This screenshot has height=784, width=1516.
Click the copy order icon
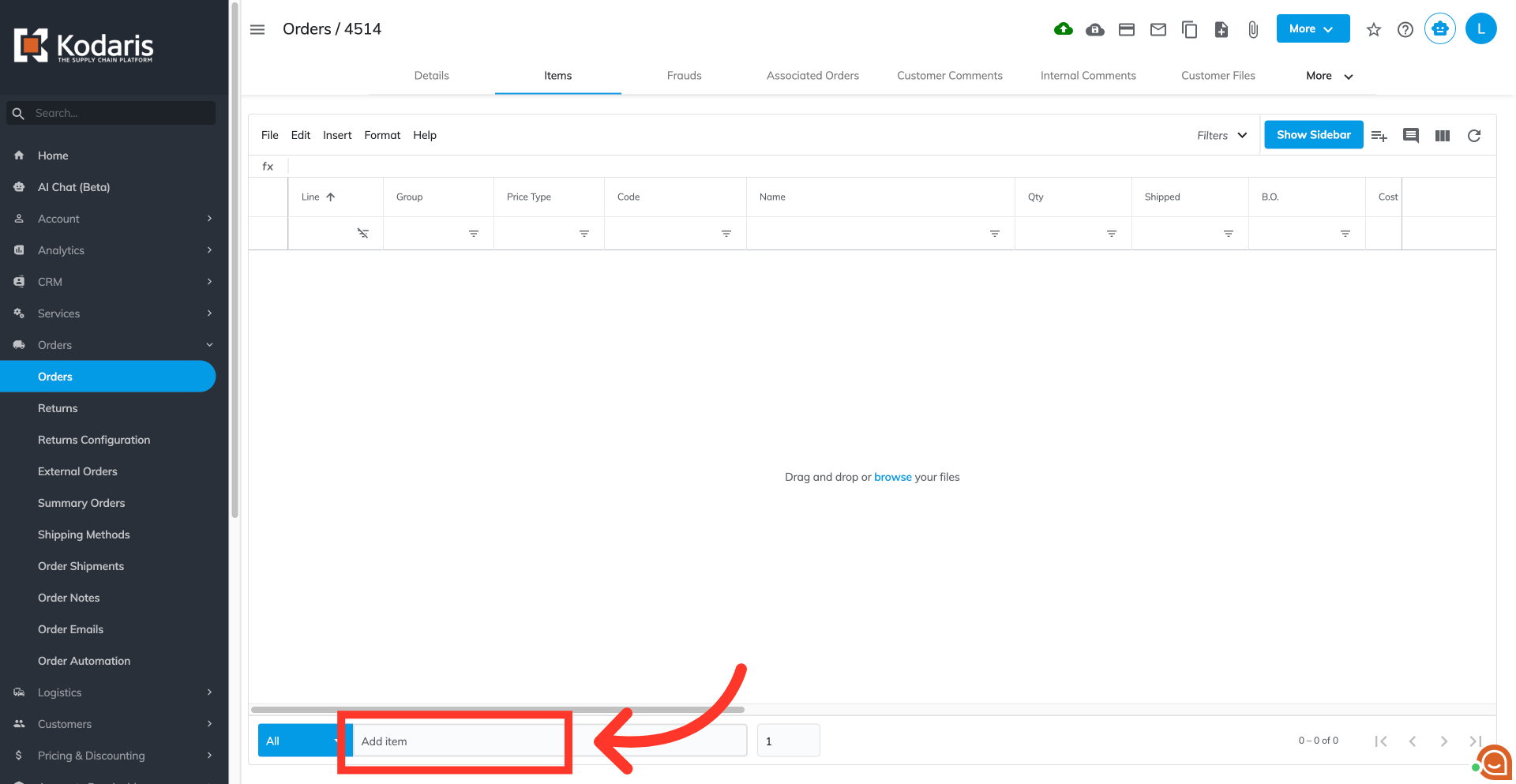(x=1190, y=30)
